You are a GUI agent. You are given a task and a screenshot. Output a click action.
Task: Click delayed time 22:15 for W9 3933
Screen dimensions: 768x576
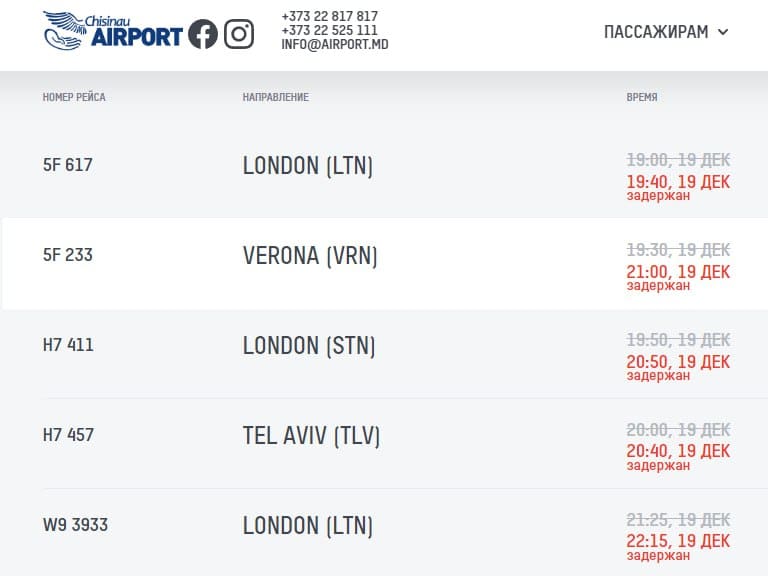point(678,542)
